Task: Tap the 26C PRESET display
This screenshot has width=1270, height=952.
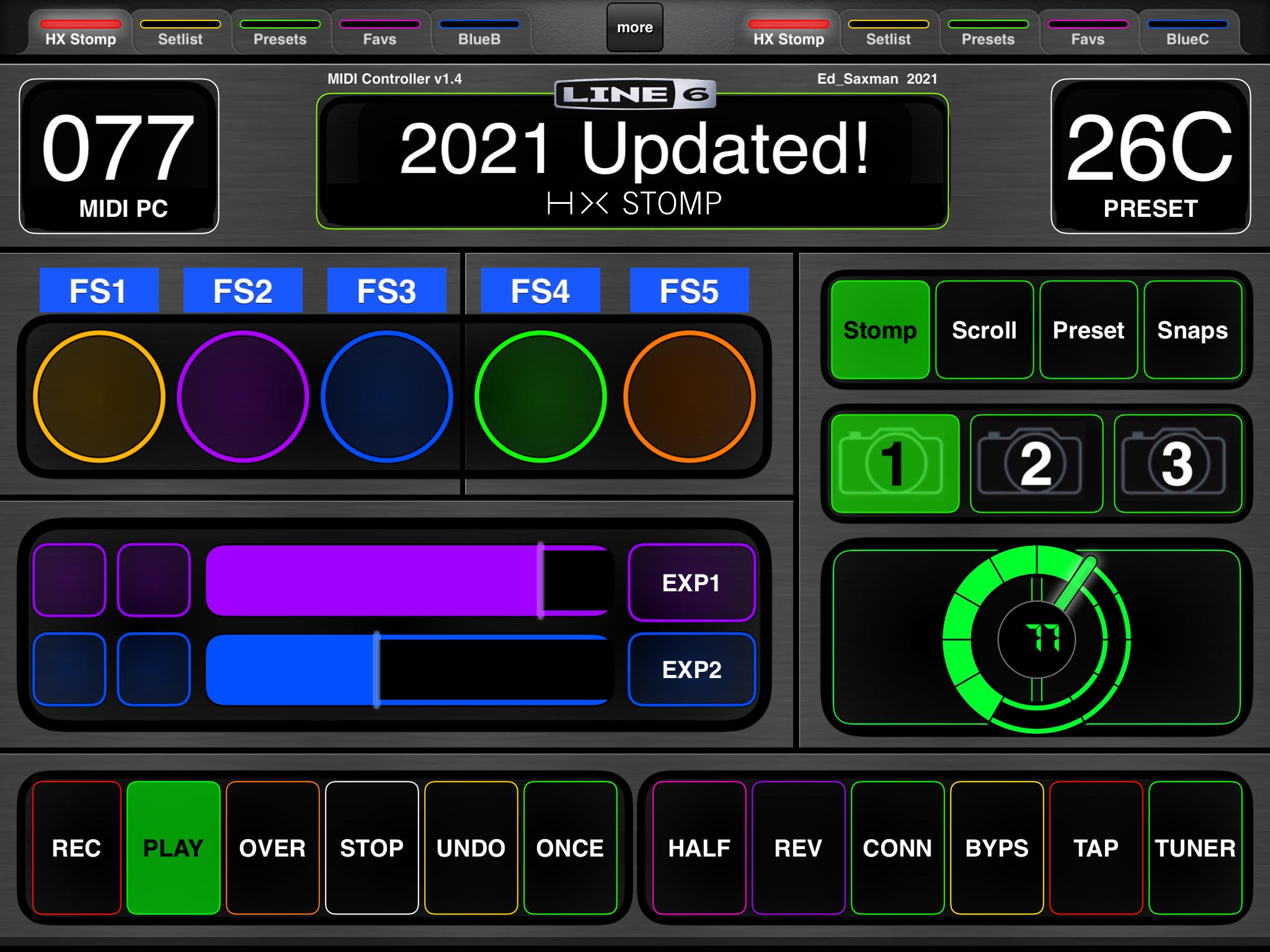Action: pyautogui.click(x=1151, y=156)
